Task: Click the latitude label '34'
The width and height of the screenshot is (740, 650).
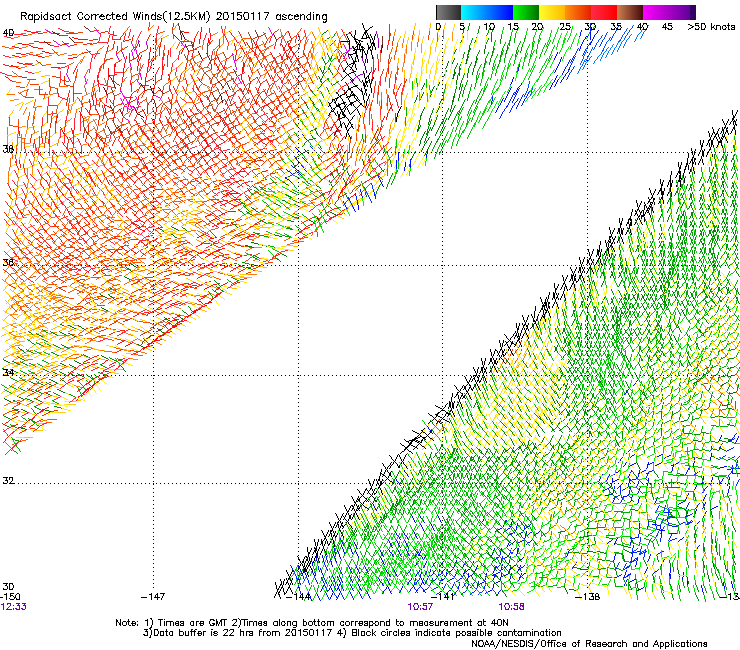Action: [8, 372]
